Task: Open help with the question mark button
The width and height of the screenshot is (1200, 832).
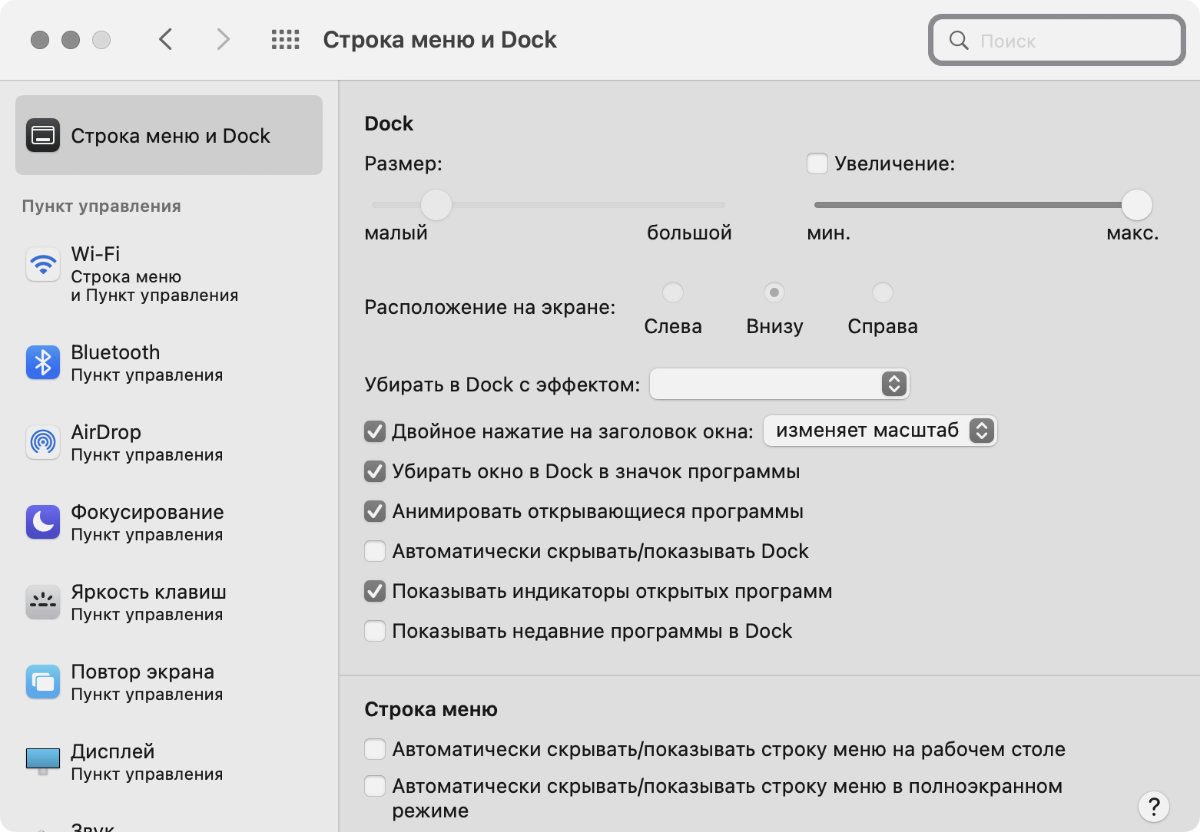Action: [1153, 806]
